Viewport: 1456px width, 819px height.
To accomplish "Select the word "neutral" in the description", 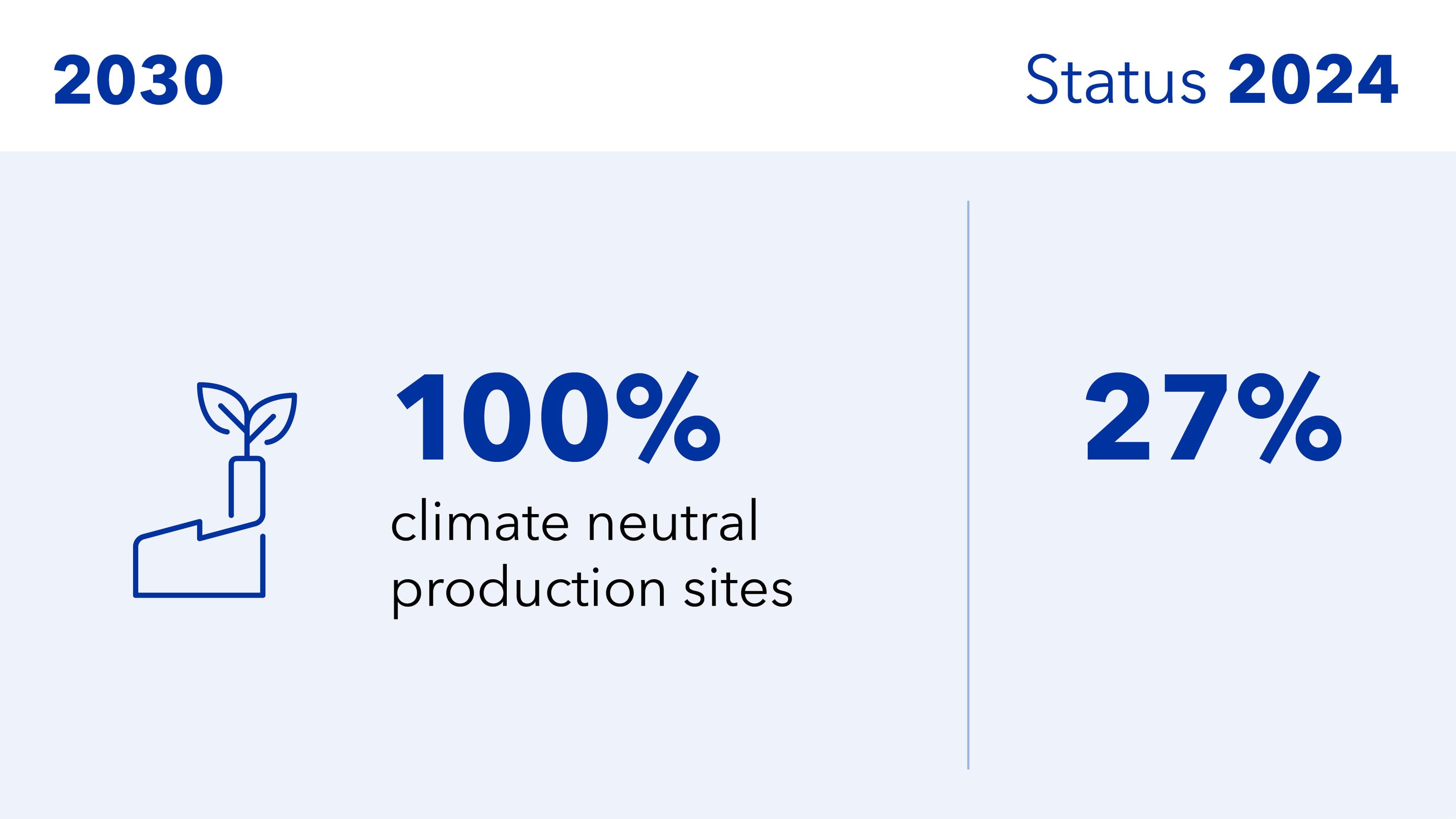I will (673, 522).
